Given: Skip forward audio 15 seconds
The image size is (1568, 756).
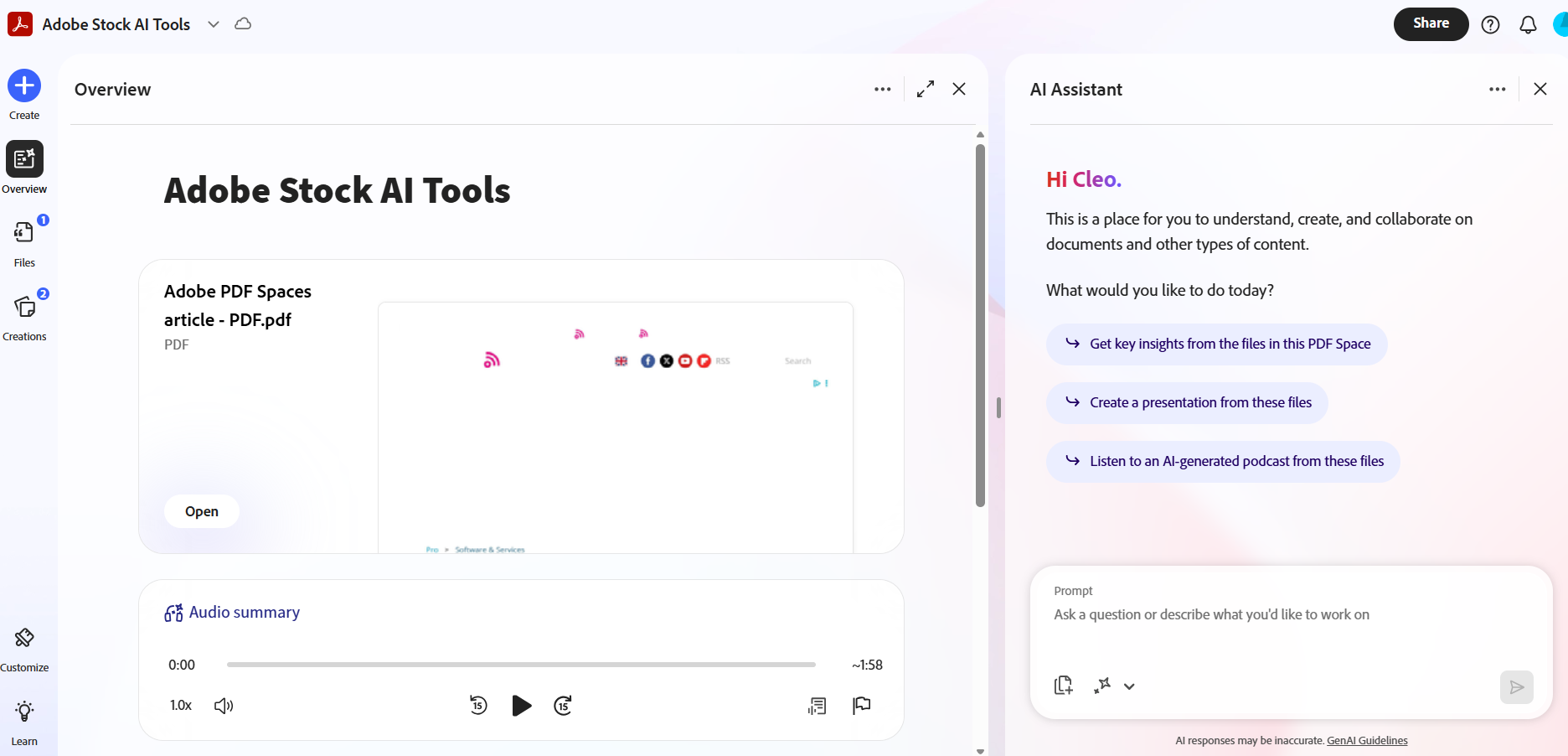Looking at the screenshot, I should point(563,706).
